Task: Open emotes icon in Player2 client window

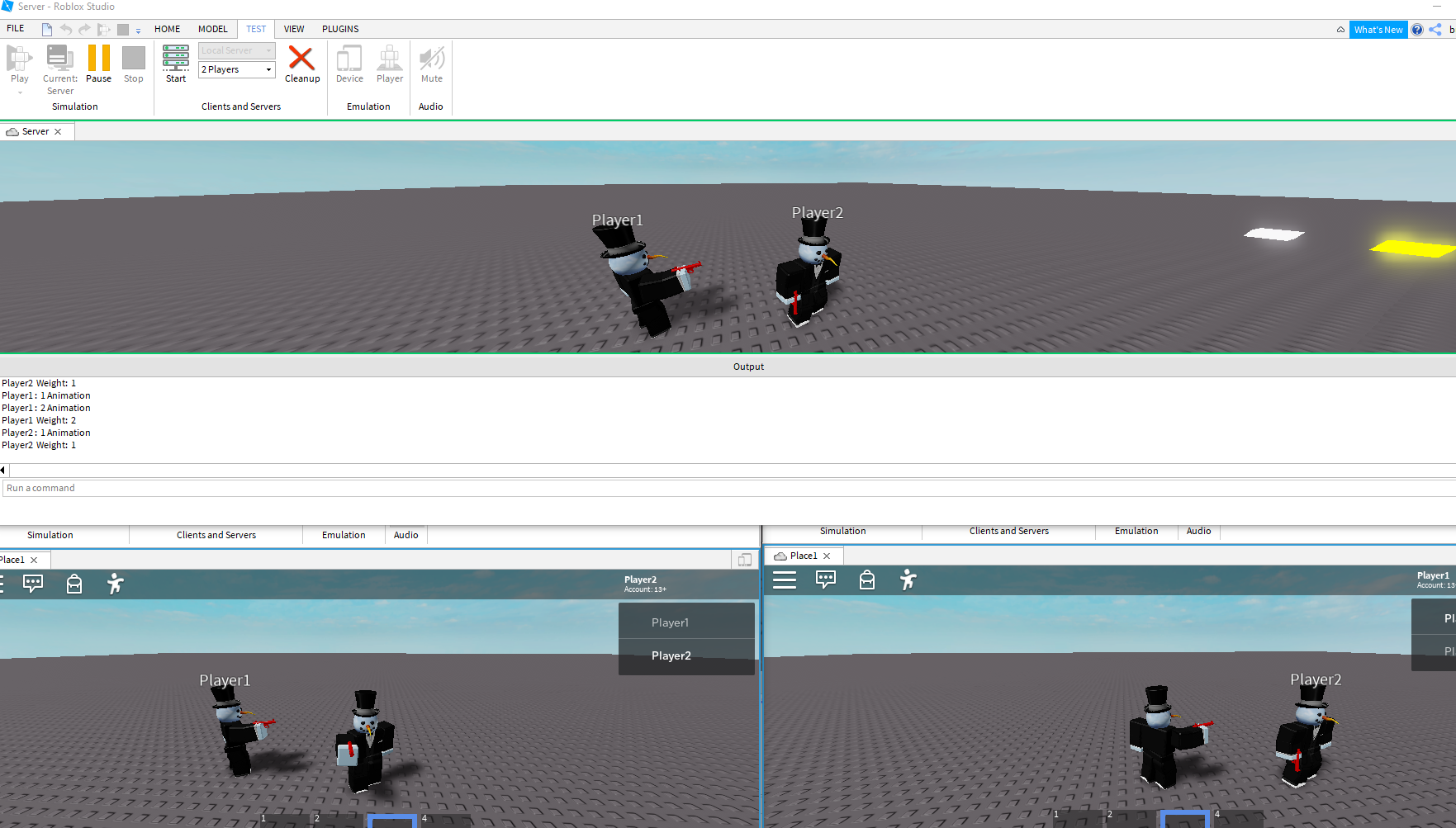Action: pos(115,584)
